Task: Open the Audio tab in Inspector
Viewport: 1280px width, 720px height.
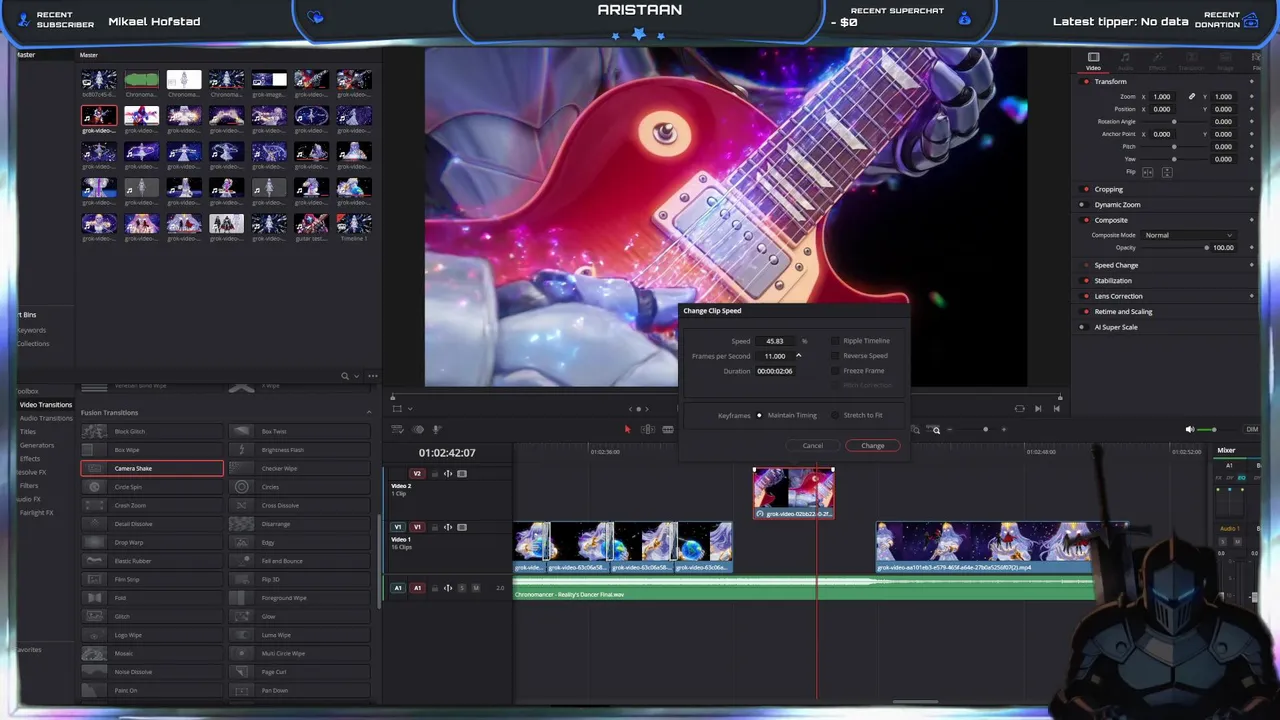Action: (x=1125, y=60)
